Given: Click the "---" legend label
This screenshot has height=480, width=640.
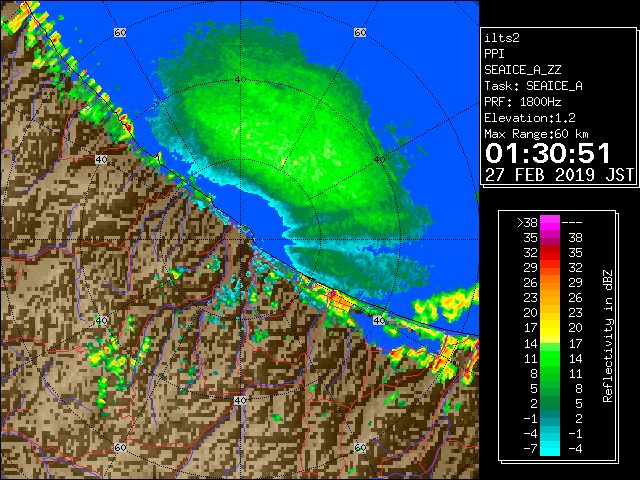Looking at the screenshot, I should pos(572,223).
